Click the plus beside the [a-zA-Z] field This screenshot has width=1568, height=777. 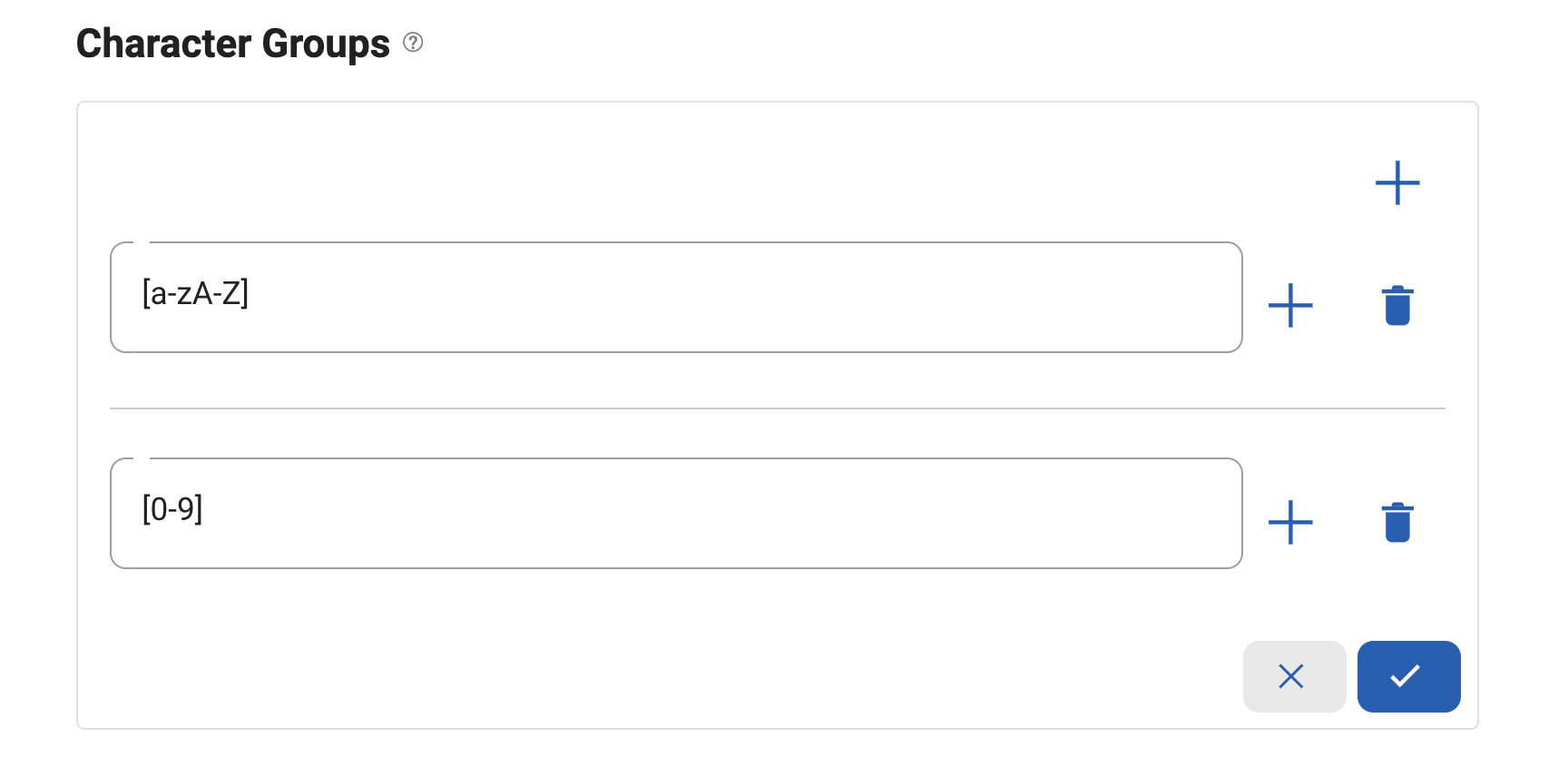point(1290,305)
